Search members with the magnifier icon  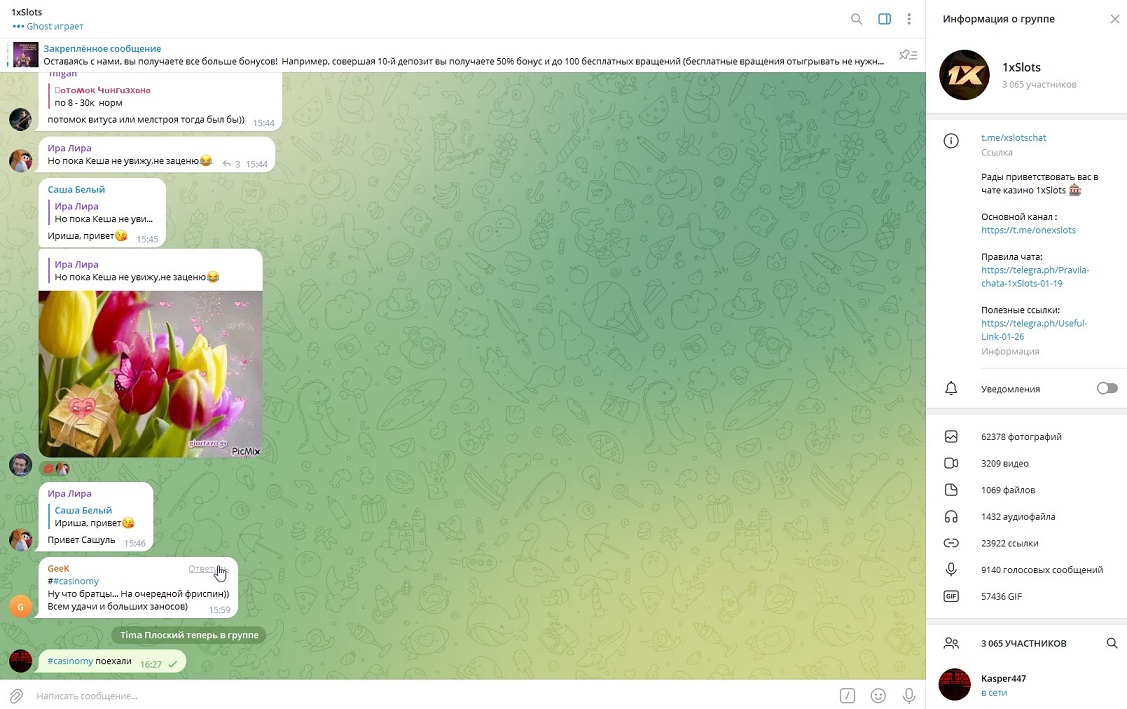pyautogui.click(x=1112, y=644)
